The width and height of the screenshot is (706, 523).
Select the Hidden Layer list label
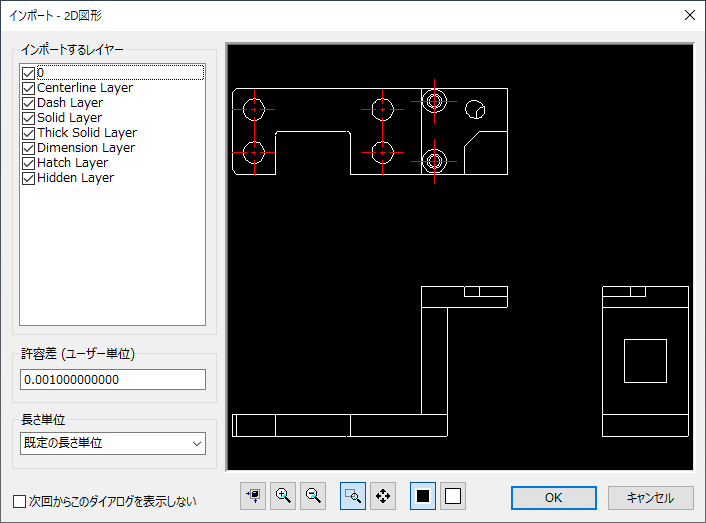(x=76, y=178)
